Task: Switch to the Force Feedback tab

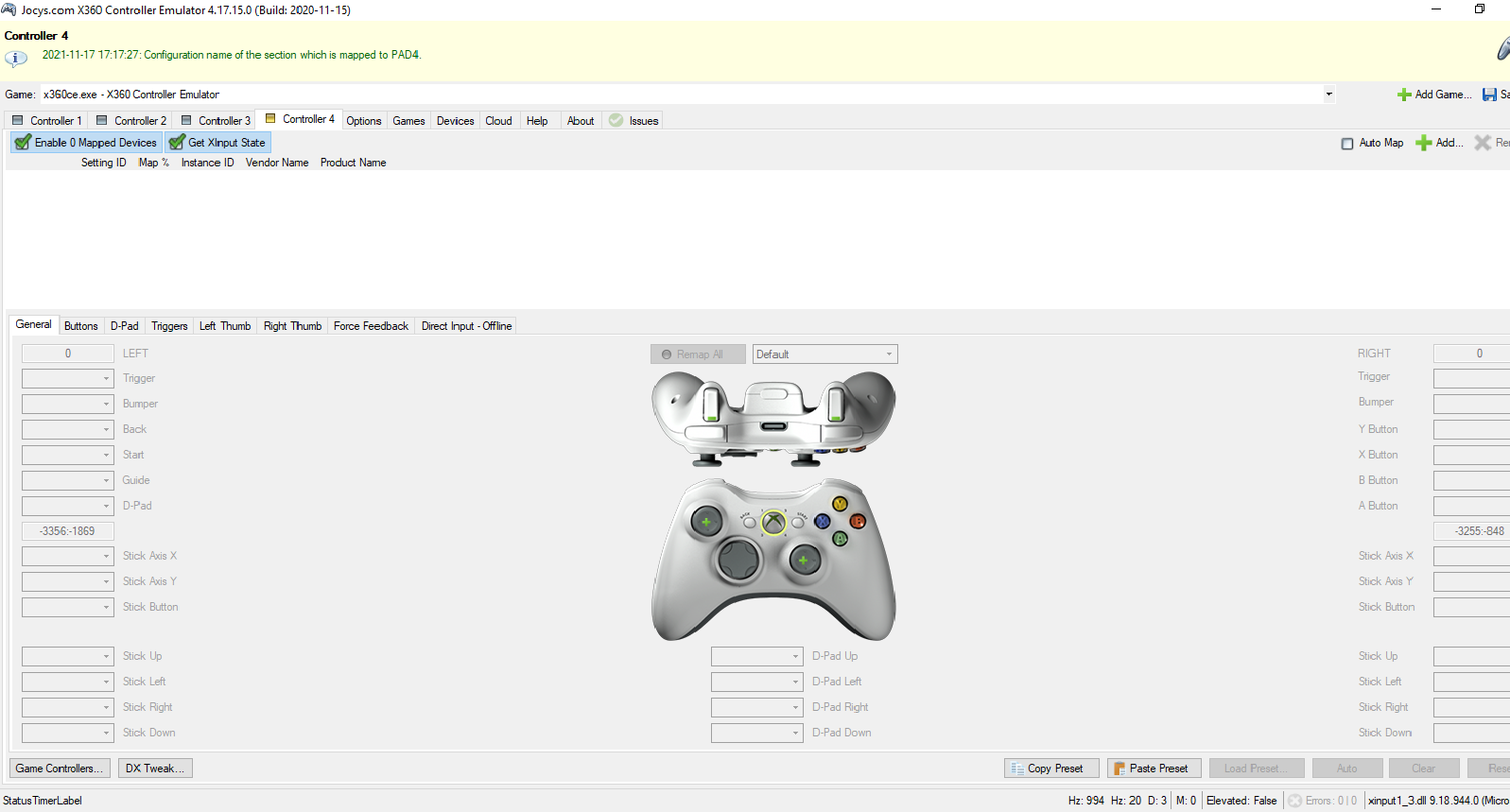Action: tap(372, 326)
